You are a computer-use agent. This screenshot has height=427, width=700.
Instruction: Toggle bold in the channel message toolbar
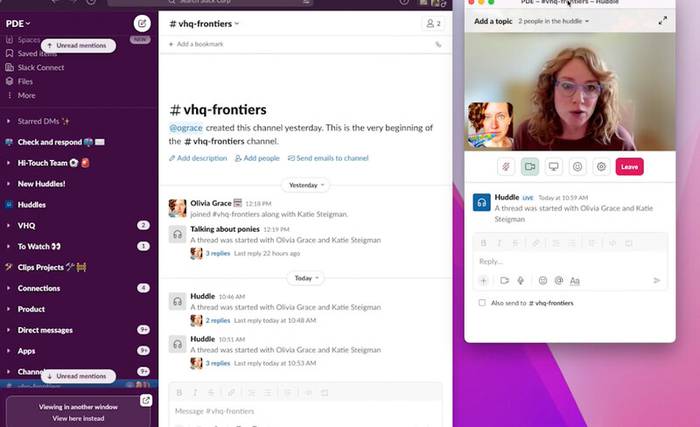pos(179,393)
